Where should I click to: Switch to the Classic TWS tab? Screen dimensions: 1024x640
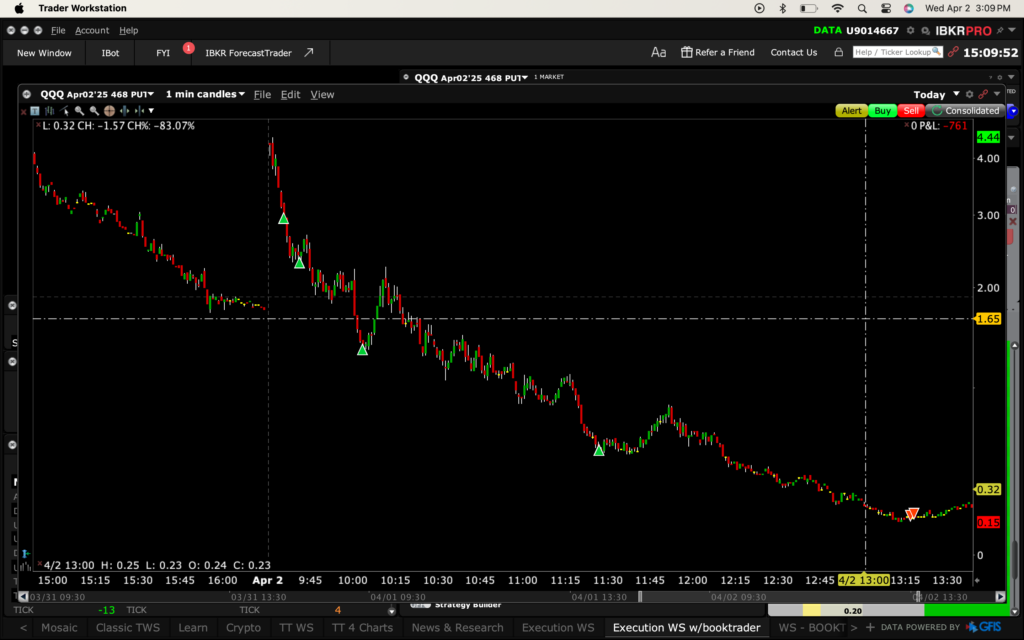[x=128, y=628]
